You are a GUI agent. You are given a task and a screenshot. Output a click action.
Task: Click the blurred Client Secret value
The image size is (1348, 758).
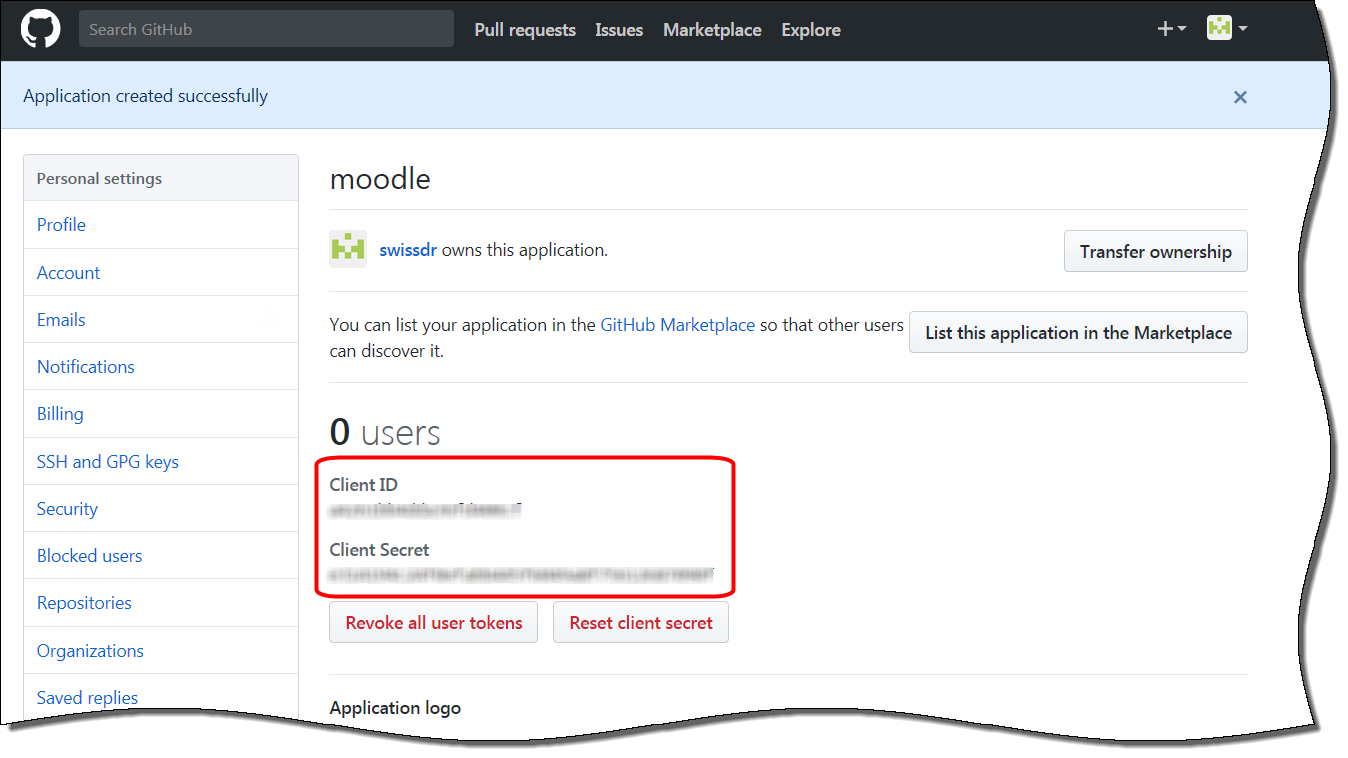click(x=521, y=574)
